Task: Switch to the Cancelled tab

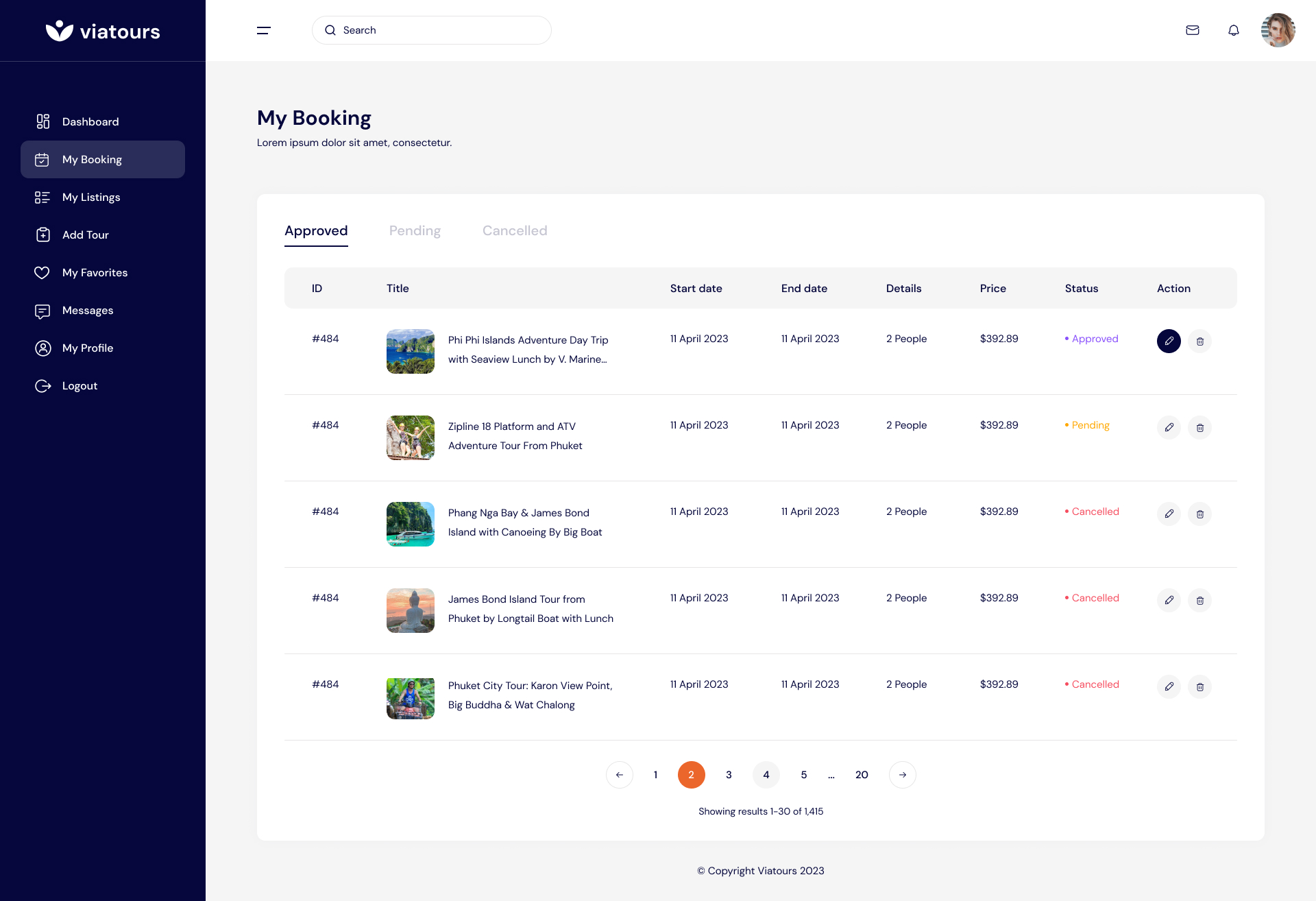Action: (515, 230)
